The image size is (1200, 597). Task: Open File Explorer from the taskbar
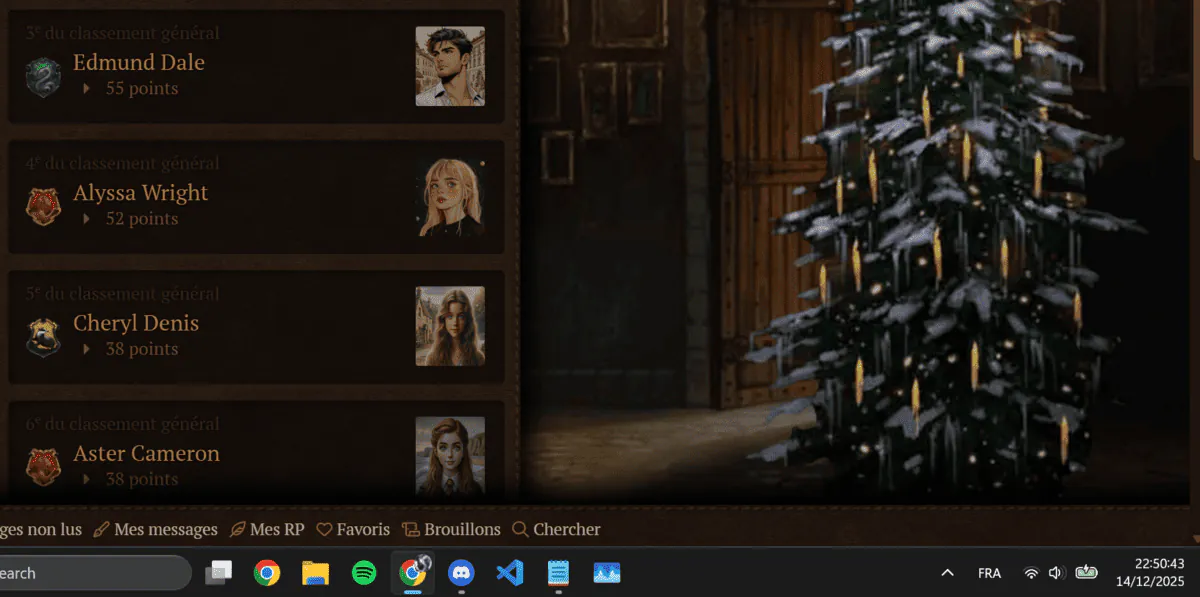(315, 573)
